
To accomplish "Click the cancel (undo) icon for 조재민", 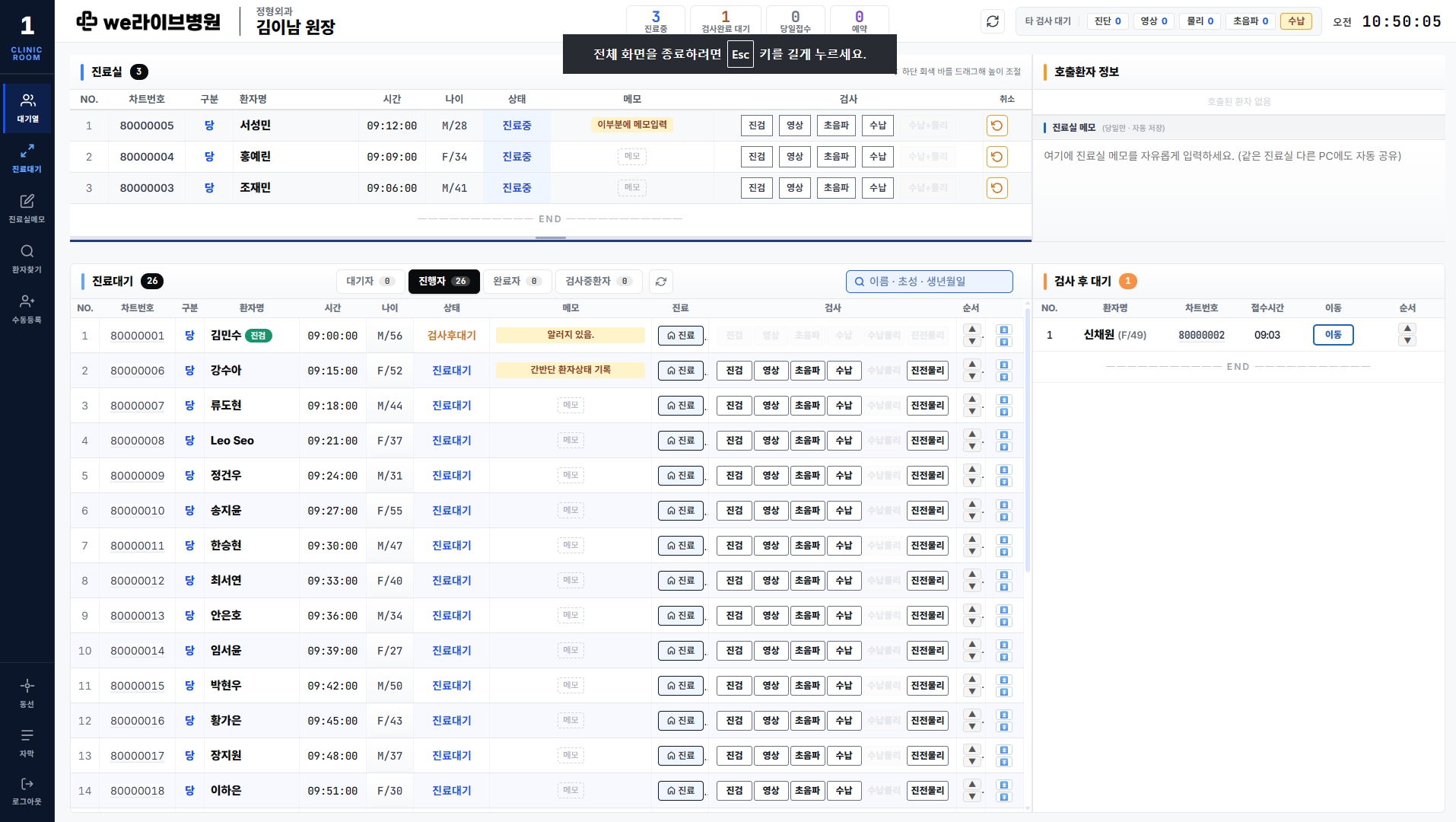I will click(x=997, y=188).
